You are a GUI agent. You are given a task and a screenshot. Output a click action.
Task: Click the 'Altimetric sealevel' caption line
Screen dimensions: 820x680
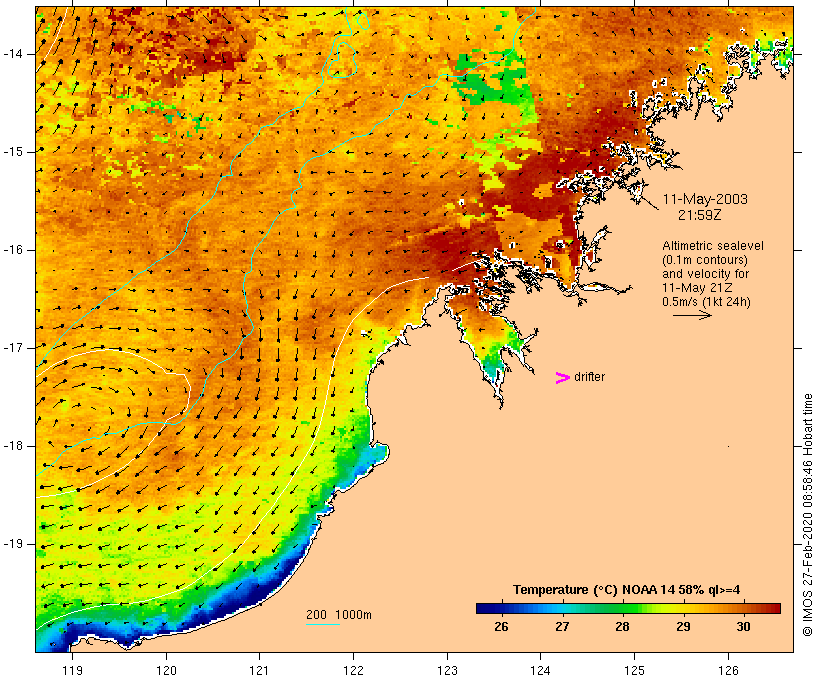[x=713, y=246]
